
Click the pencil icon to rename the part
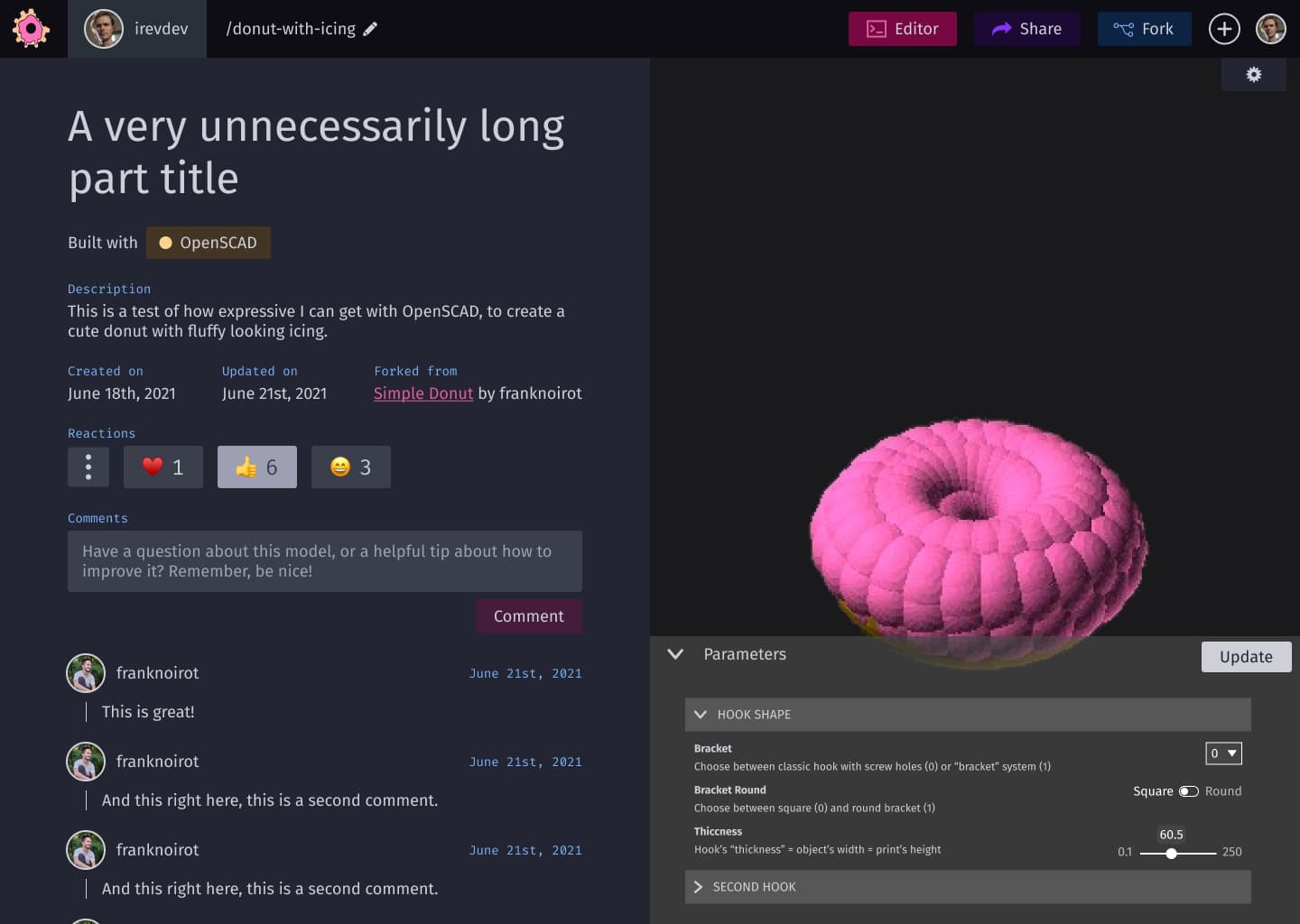[370, 28]
